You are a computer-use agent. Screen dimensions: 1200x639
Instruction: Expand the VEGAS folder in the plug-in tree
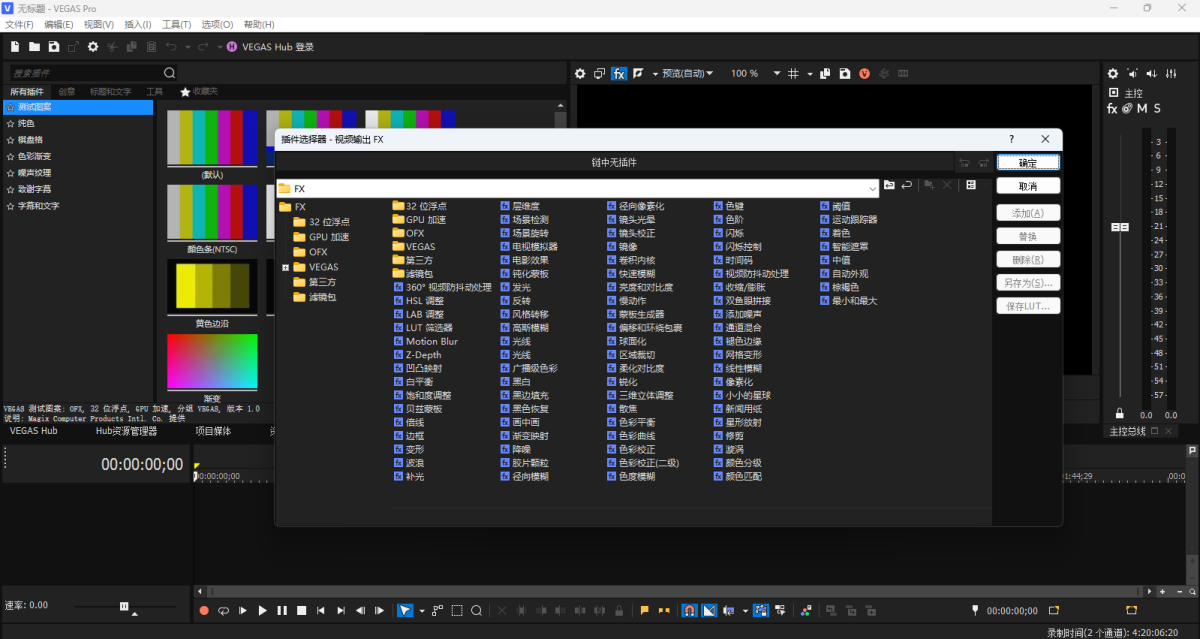[286, 267]
